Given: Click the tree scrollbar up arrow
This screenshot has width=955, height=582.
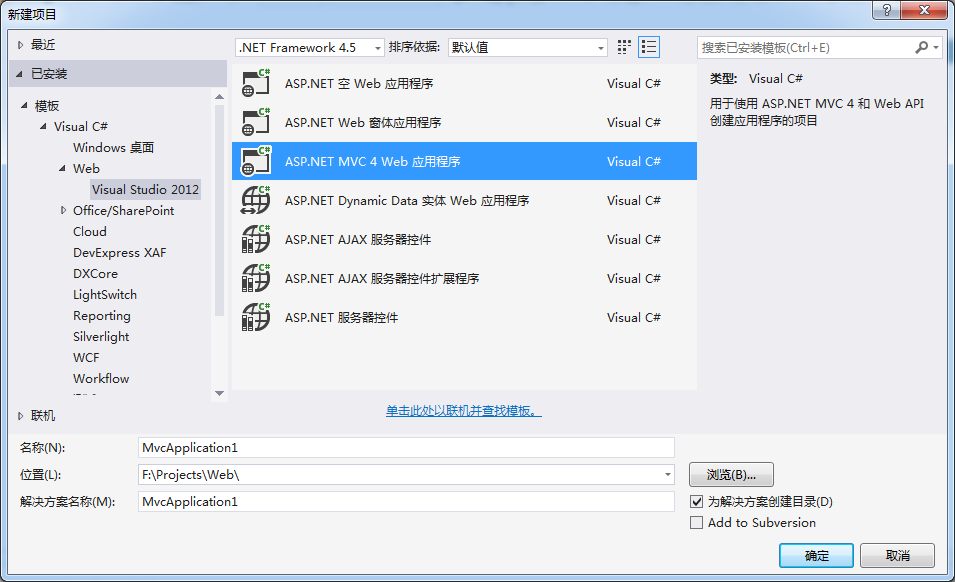Looking at the screenshot, I should click(219, 97).
